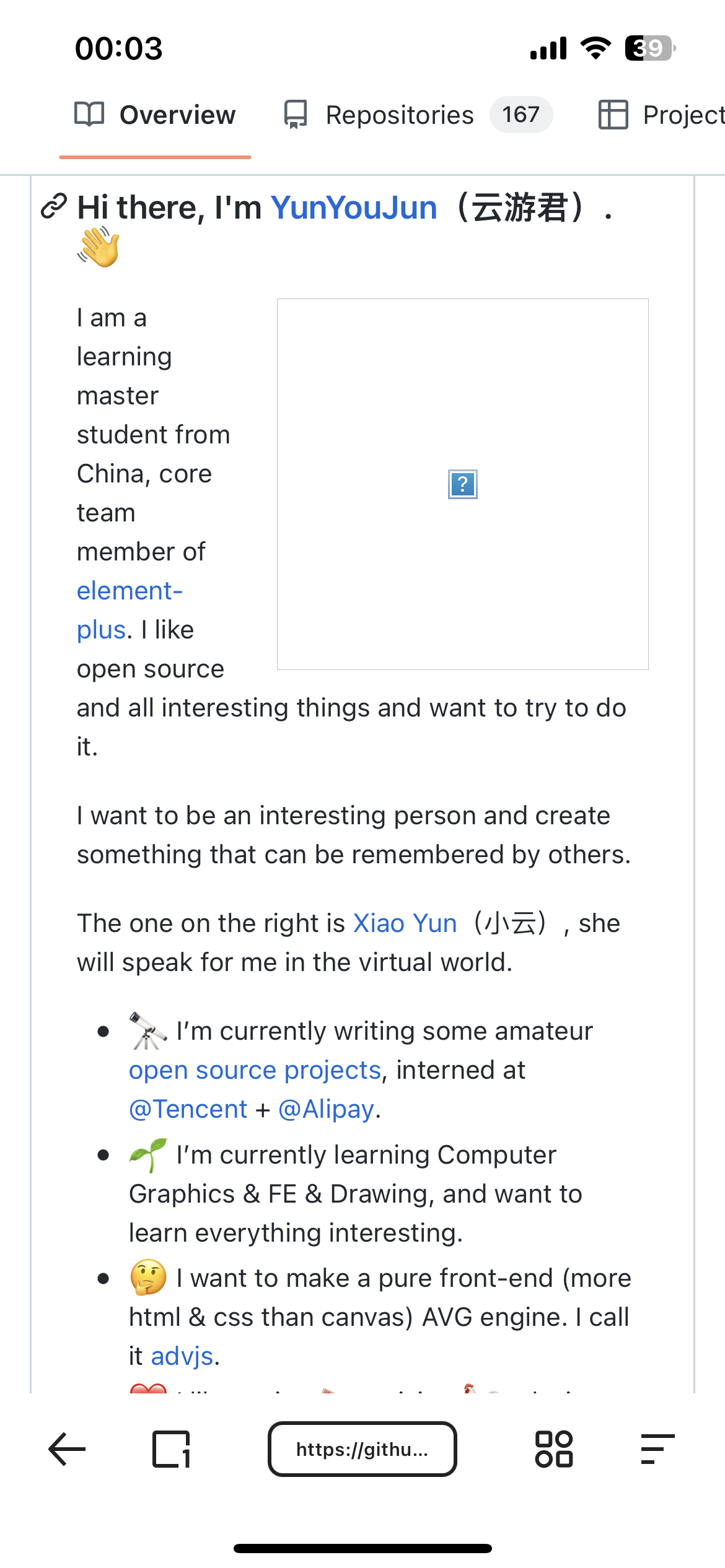Tap the URL address bar
The height and width of the screenshot is (1568, 725).
(x=362, y=1449)
